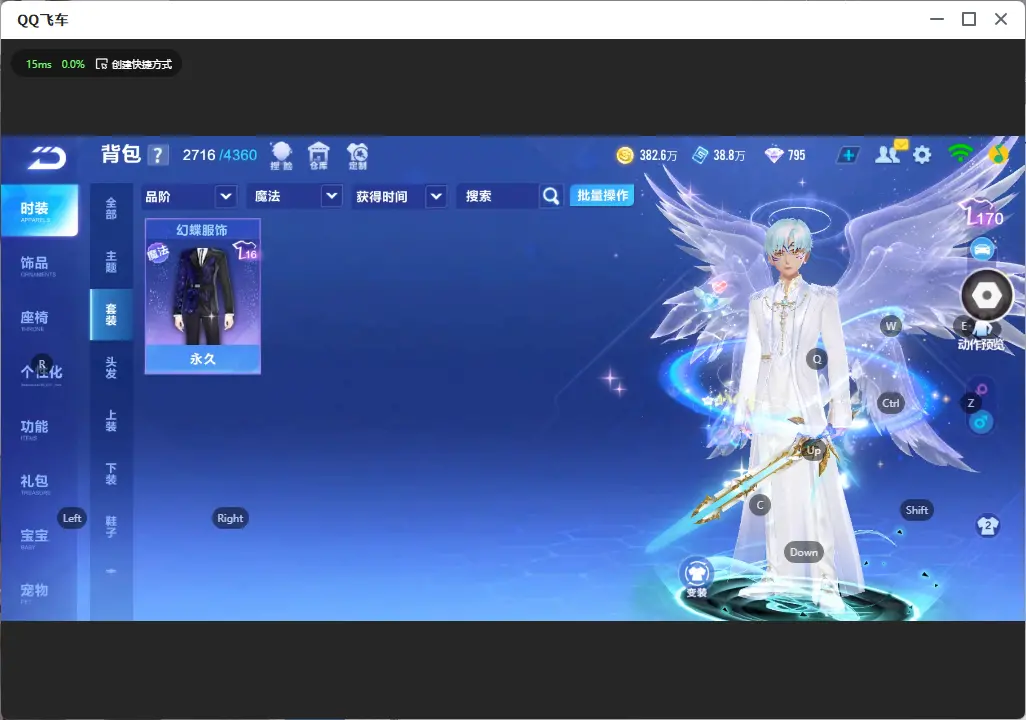
Task: Click the Left key overlay
Action: 72,518
